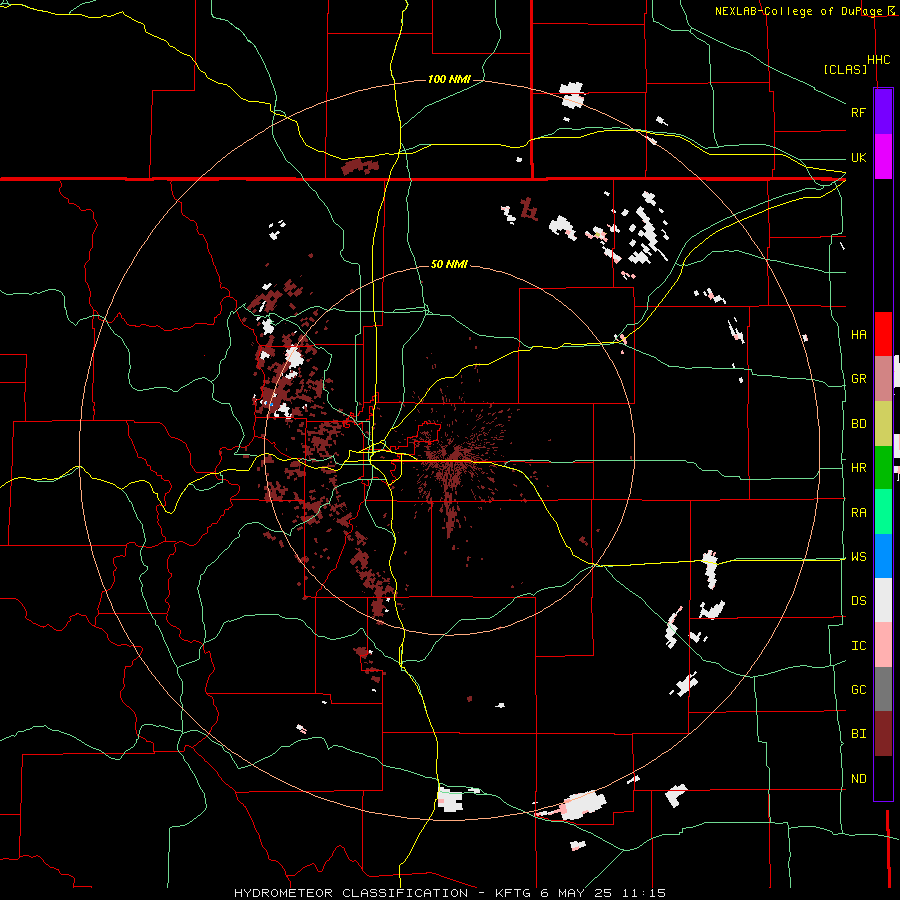Click the 'RA' legend label

click(x=858, y=513)
